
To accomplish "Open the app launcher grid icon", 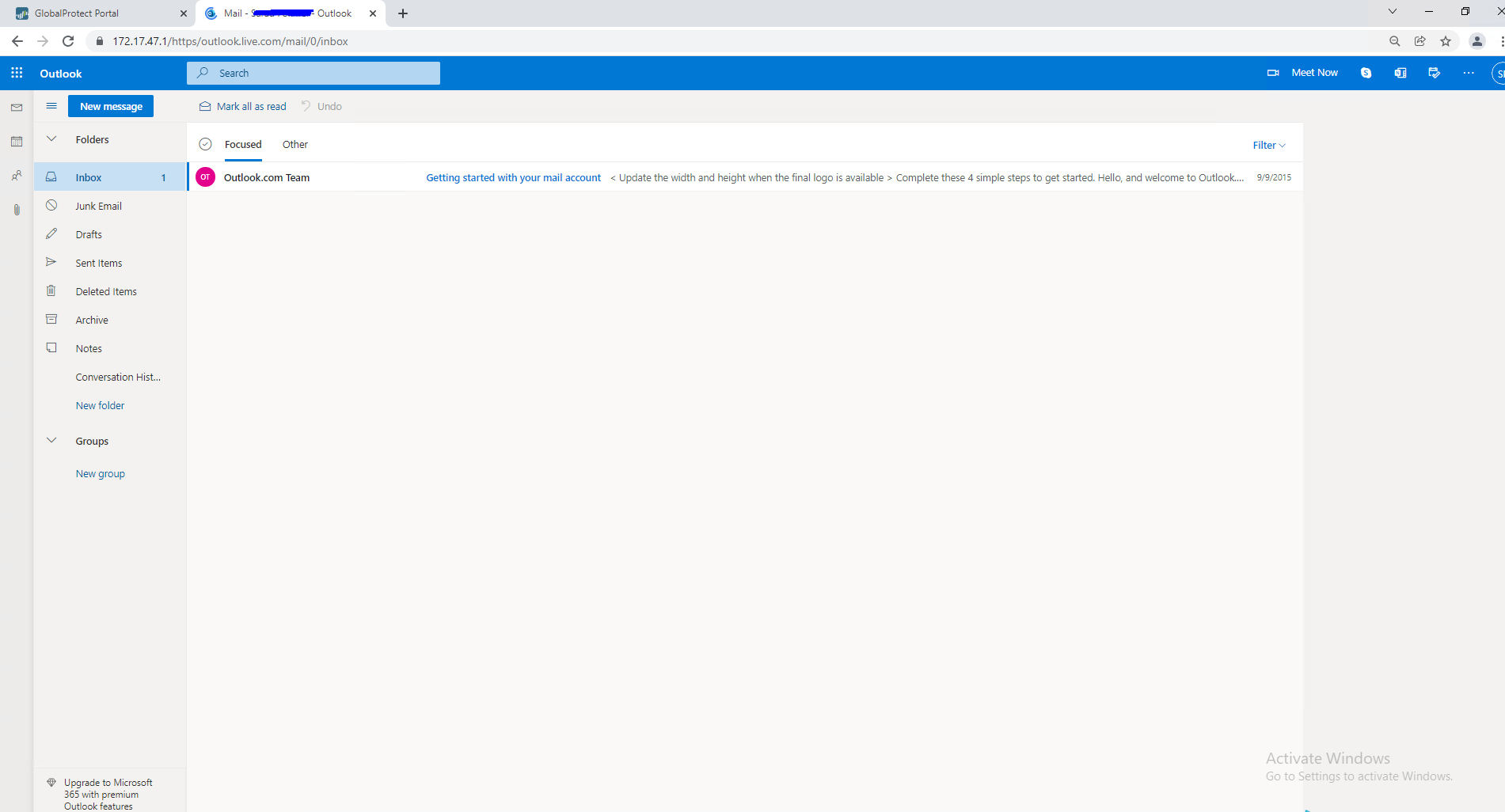I will click(x=16, y=73).
